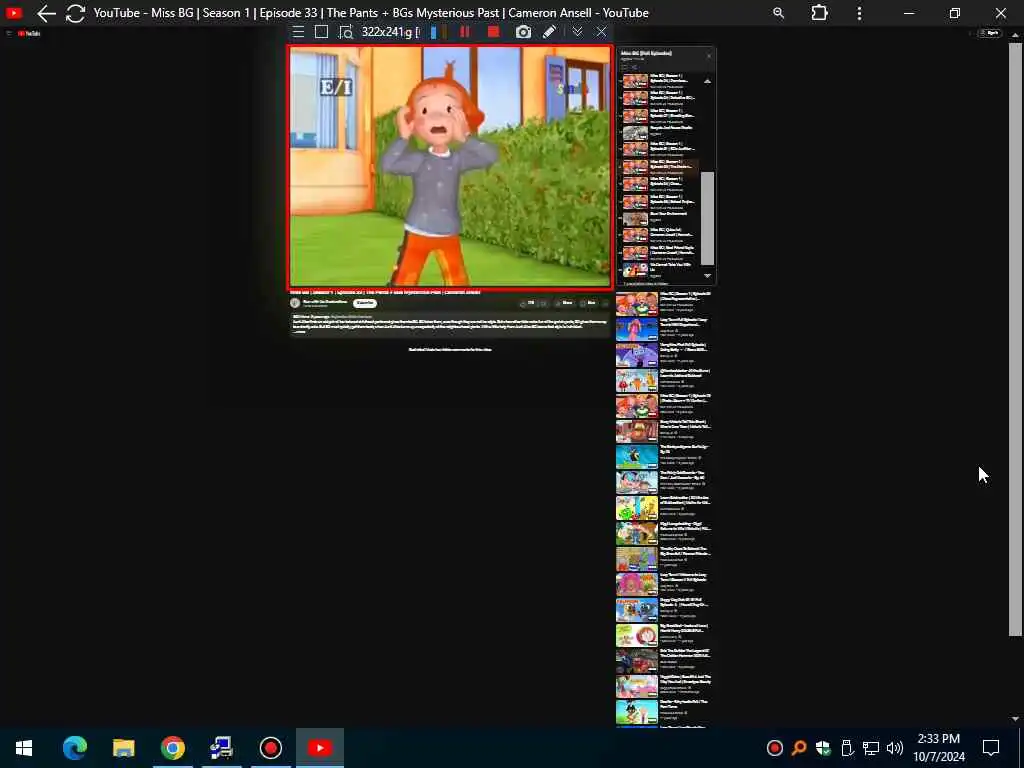
Task: Open the title bar zoom/search icon
Action: pos(778,13)
